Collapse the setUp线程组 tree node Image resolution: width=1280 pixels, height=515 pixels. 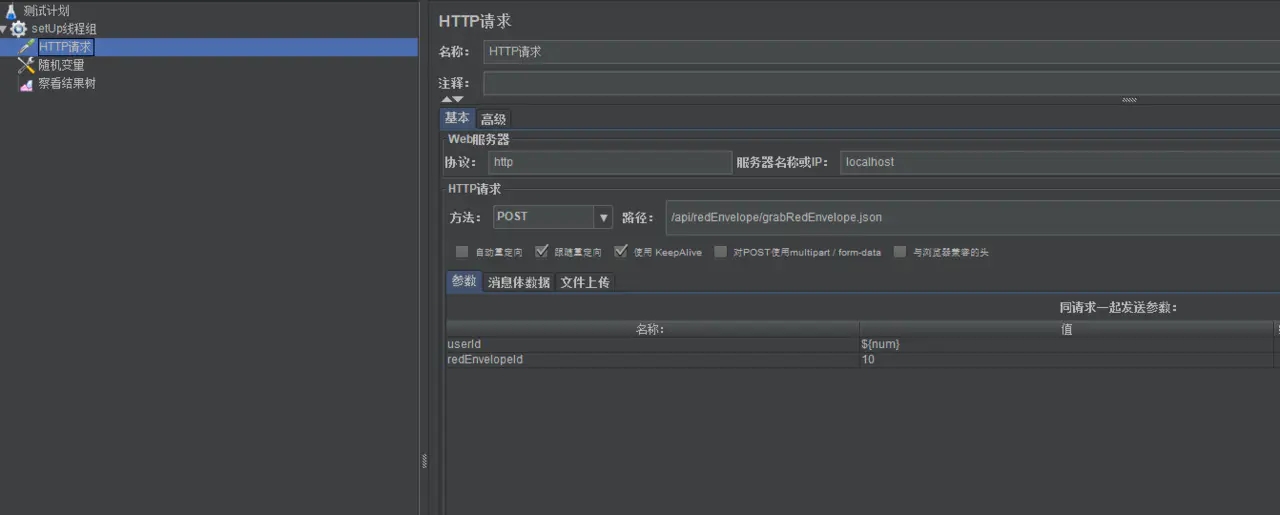[x=4, y=29]
